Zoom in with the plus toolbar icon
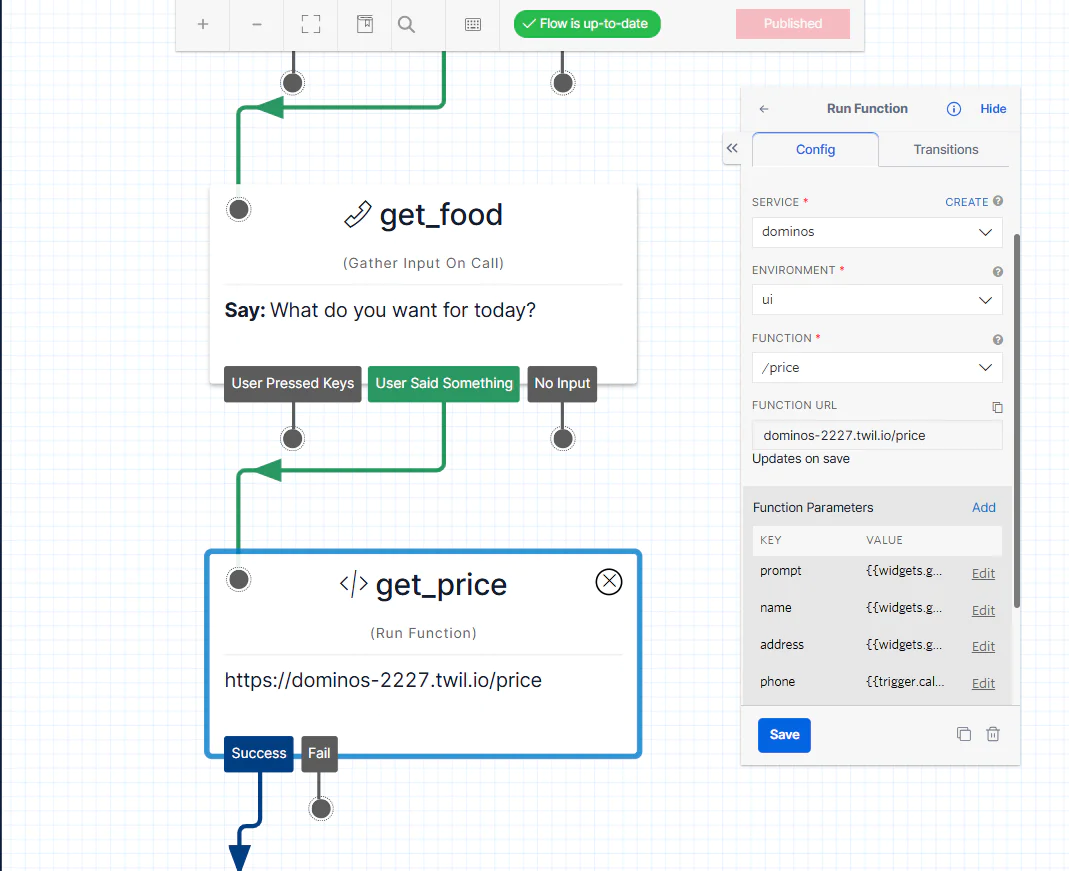The width and height of the screenshot is (1069, 871). coord(202,25)
